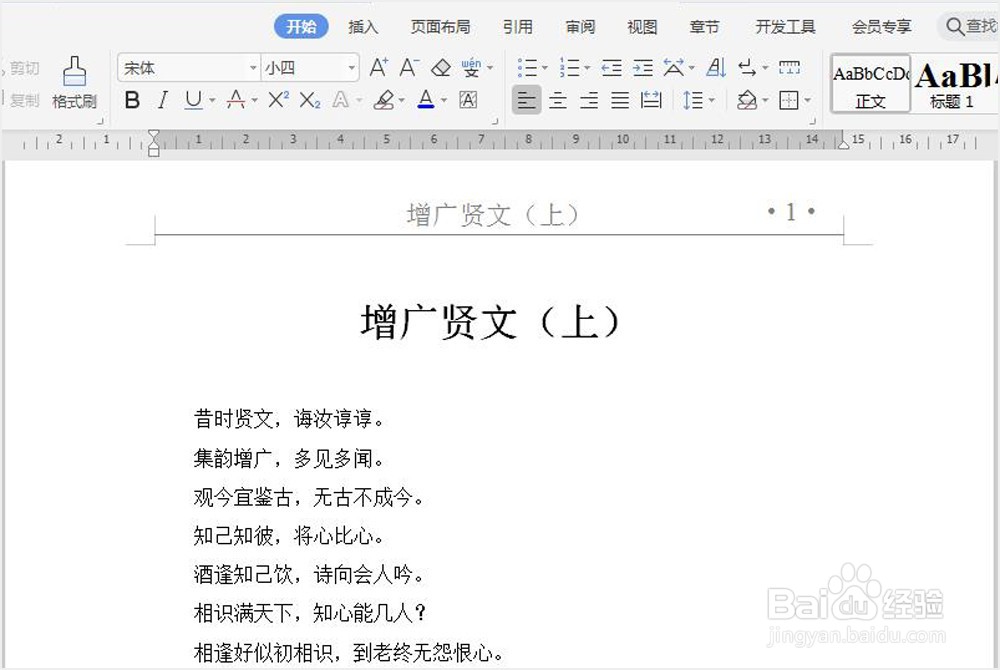The height and width of the screenshot is (670, 1000).
Task: Open the font name 宋体 dropdown
Action: tap(253, 68)
